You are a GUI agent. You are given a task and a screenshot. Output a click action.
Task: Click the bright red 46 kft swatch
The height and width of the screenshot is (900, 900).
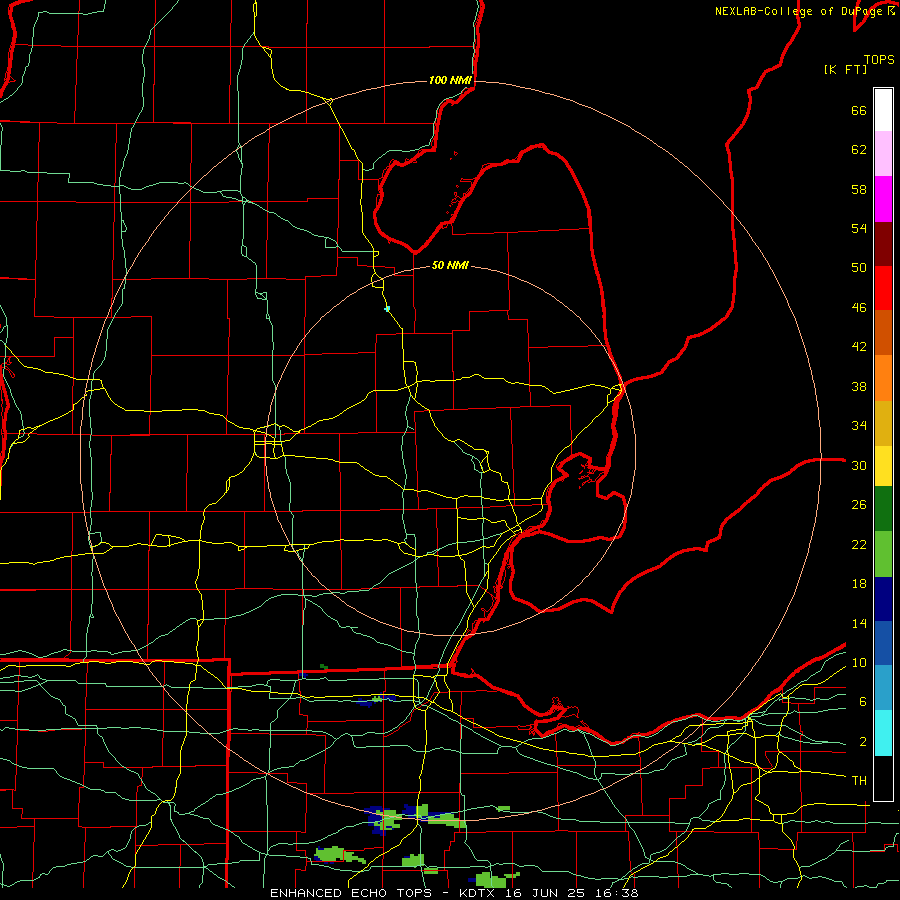(883, 288)
